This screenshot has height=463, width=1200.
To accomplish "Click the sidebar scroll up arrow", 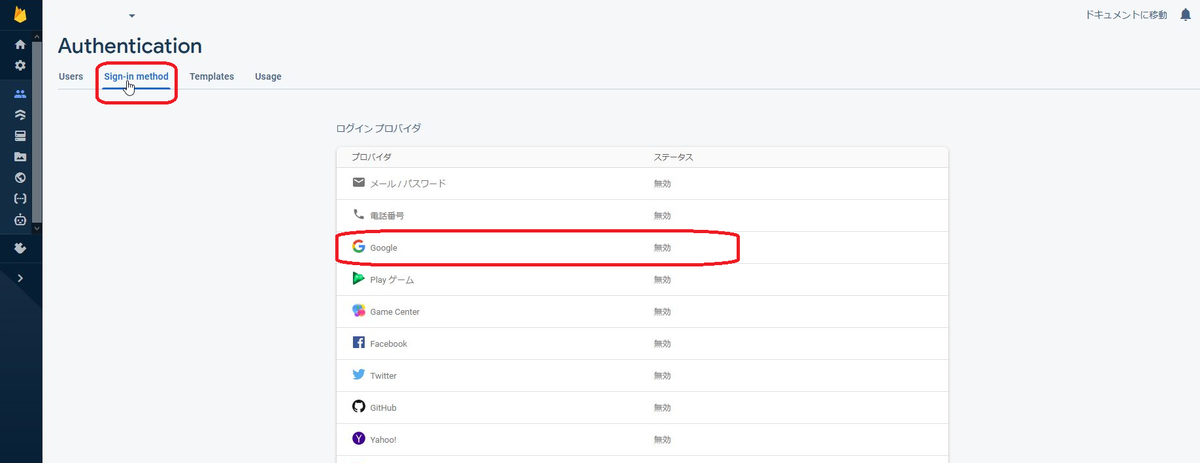I will point(38,37).
